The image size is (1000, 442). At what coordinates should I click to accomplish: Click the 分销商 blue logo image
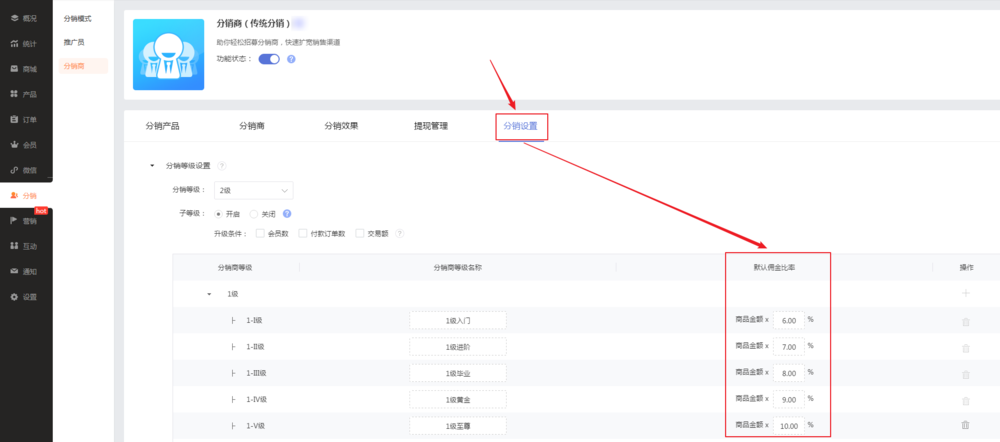click(x=168, y=54)
